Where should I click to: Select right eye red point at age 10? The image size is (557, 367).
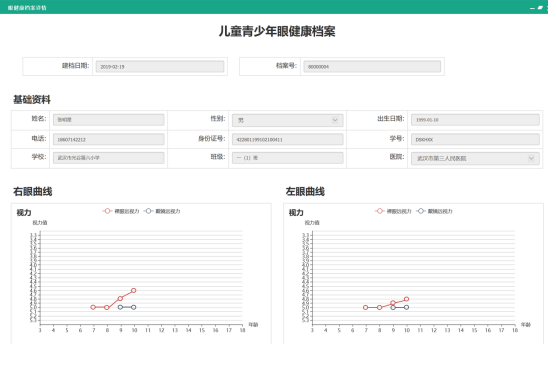click(134, 290)
